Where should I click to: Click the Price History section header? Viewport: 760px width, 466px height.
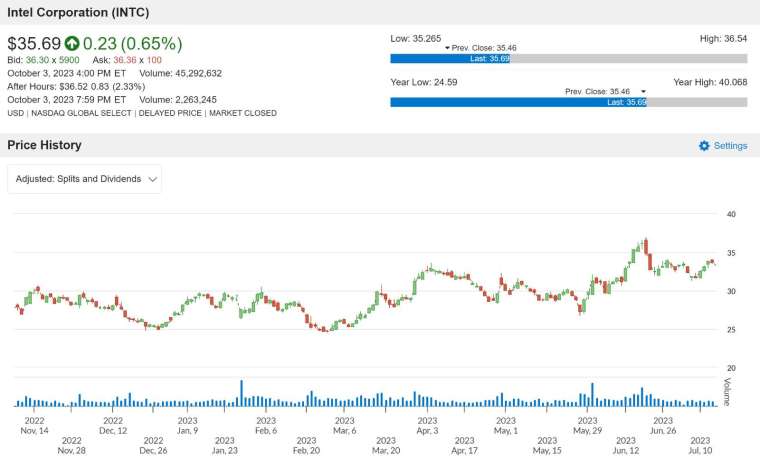tap(44, 145)
